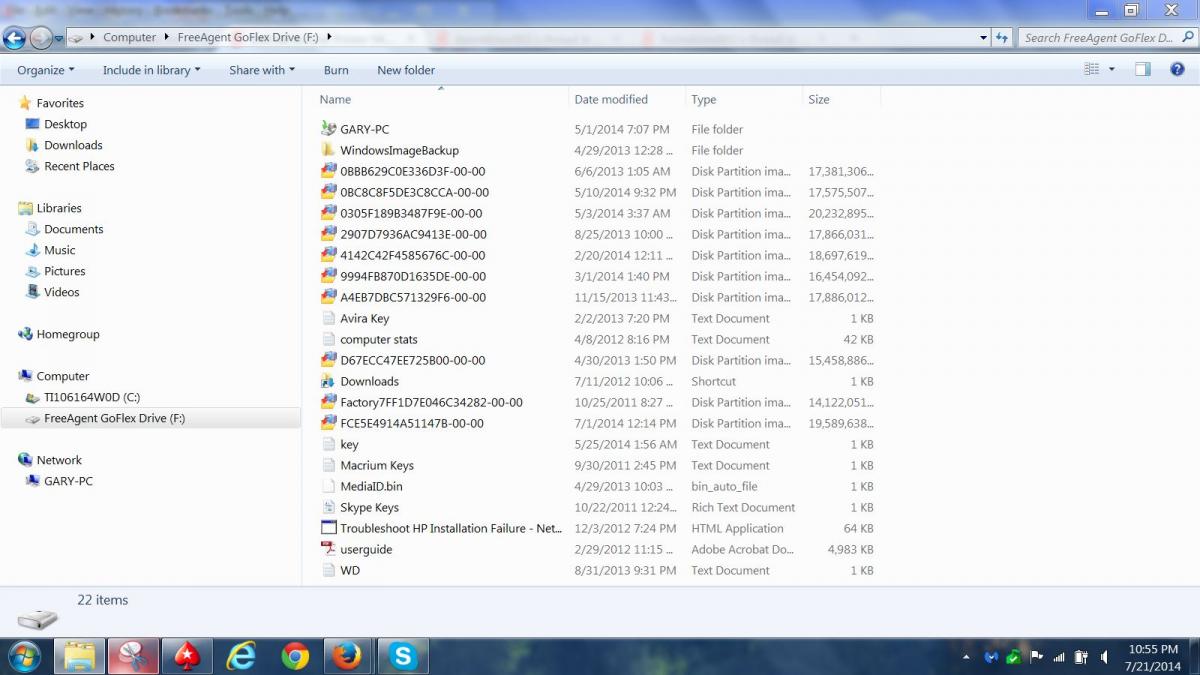Select the userguide PDF file icon
Image resolution: width=1200 pixels, height=675 pixels.
pos(328,549)
